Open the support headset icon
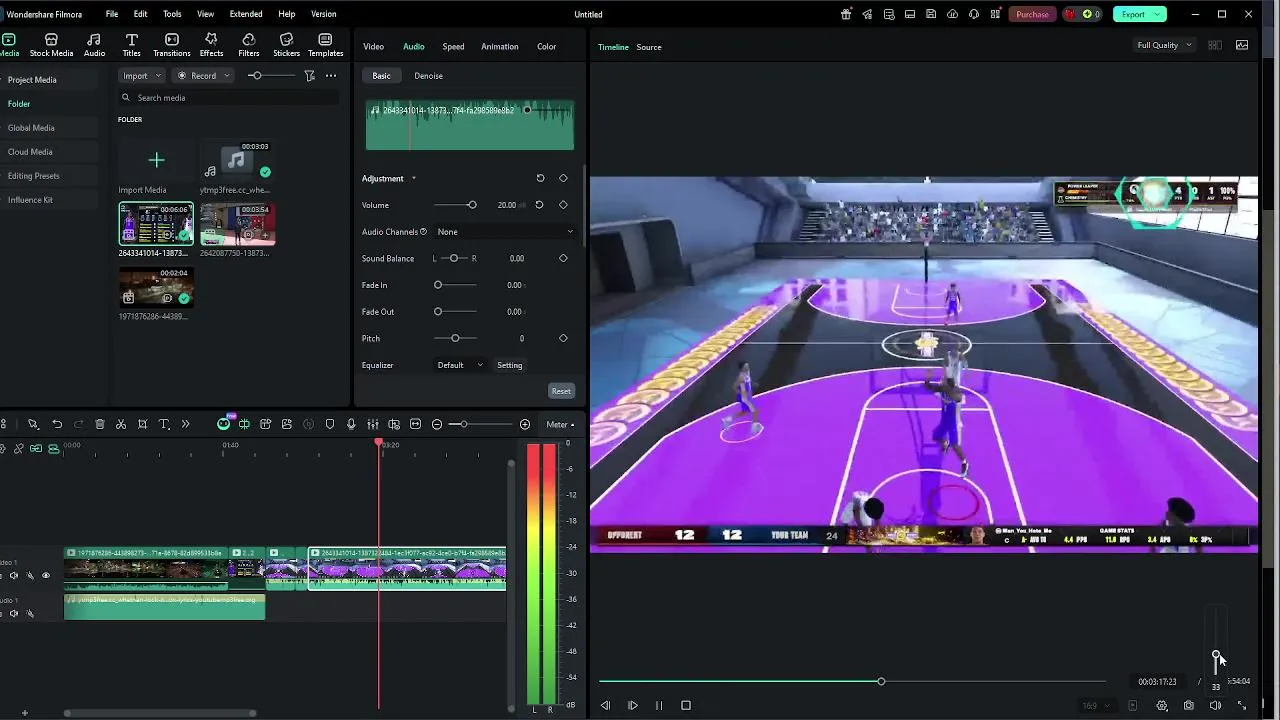Screen dimensions: 1280x720 [x=973, y=14]
